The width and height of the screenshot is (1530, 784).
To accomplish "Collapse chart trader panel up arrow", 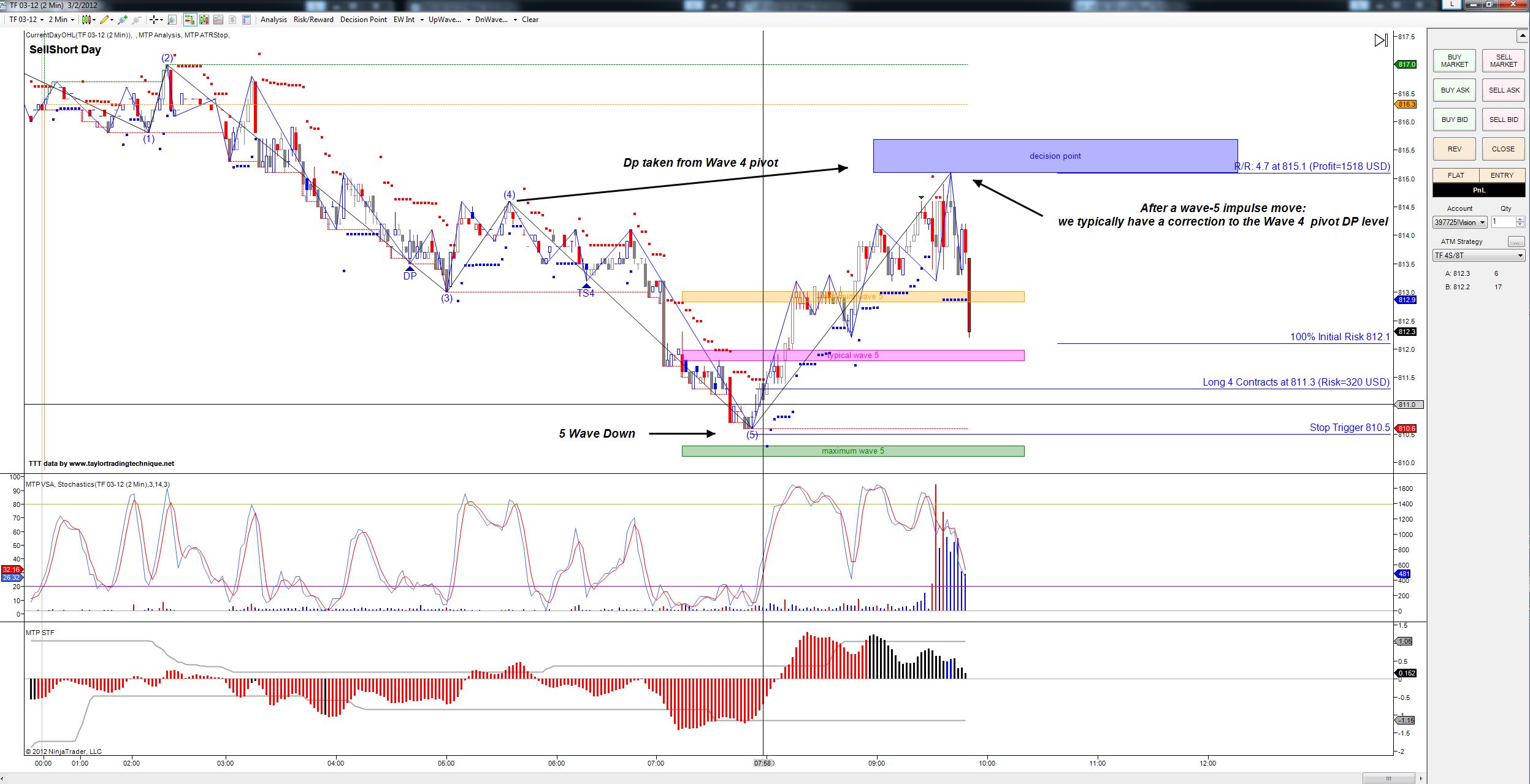I will [1523, 36].
